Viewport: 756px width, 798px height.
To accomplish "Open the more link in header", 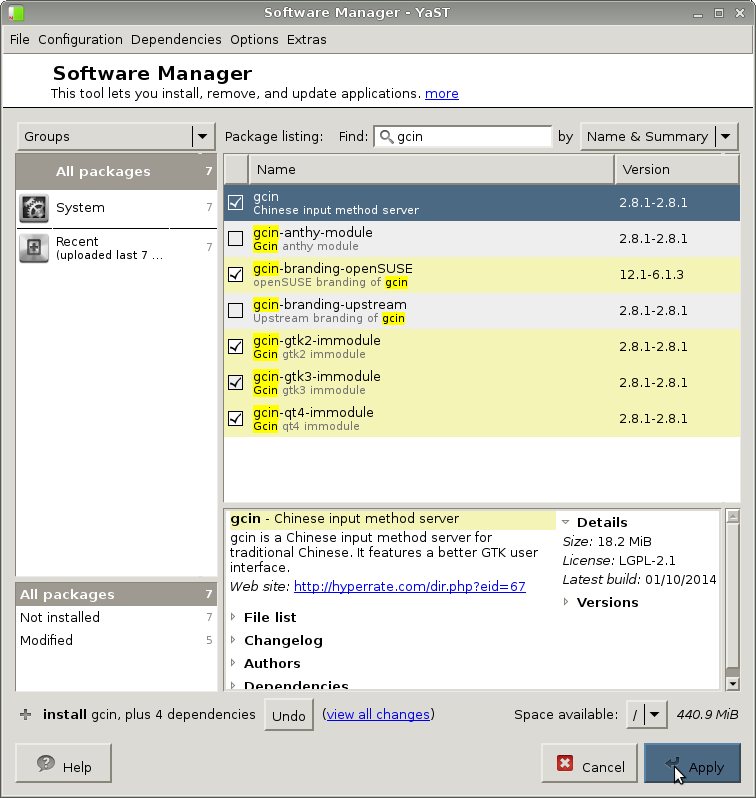I will pos(442,94).
